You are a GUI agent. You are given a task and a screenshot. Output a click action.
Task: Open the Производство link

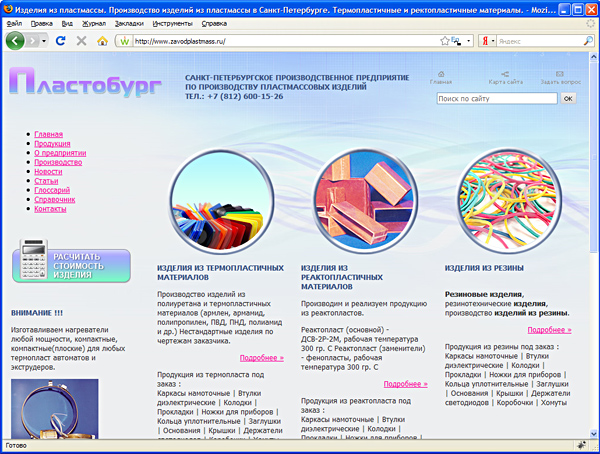[x=58, y=162]
